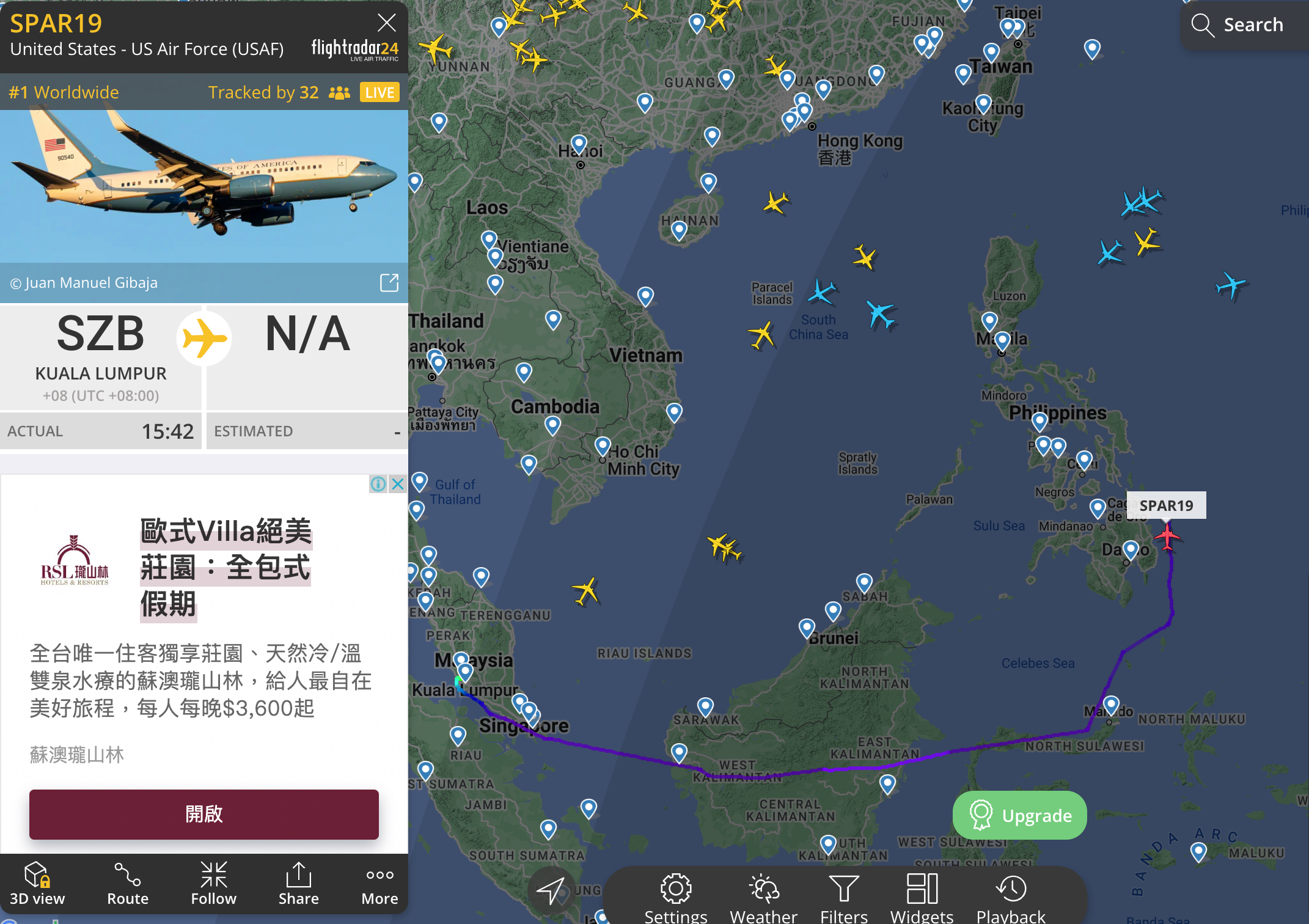Dismiss the advertisement with X
This screenshot has height=924, width=1309.
point(398,484)
